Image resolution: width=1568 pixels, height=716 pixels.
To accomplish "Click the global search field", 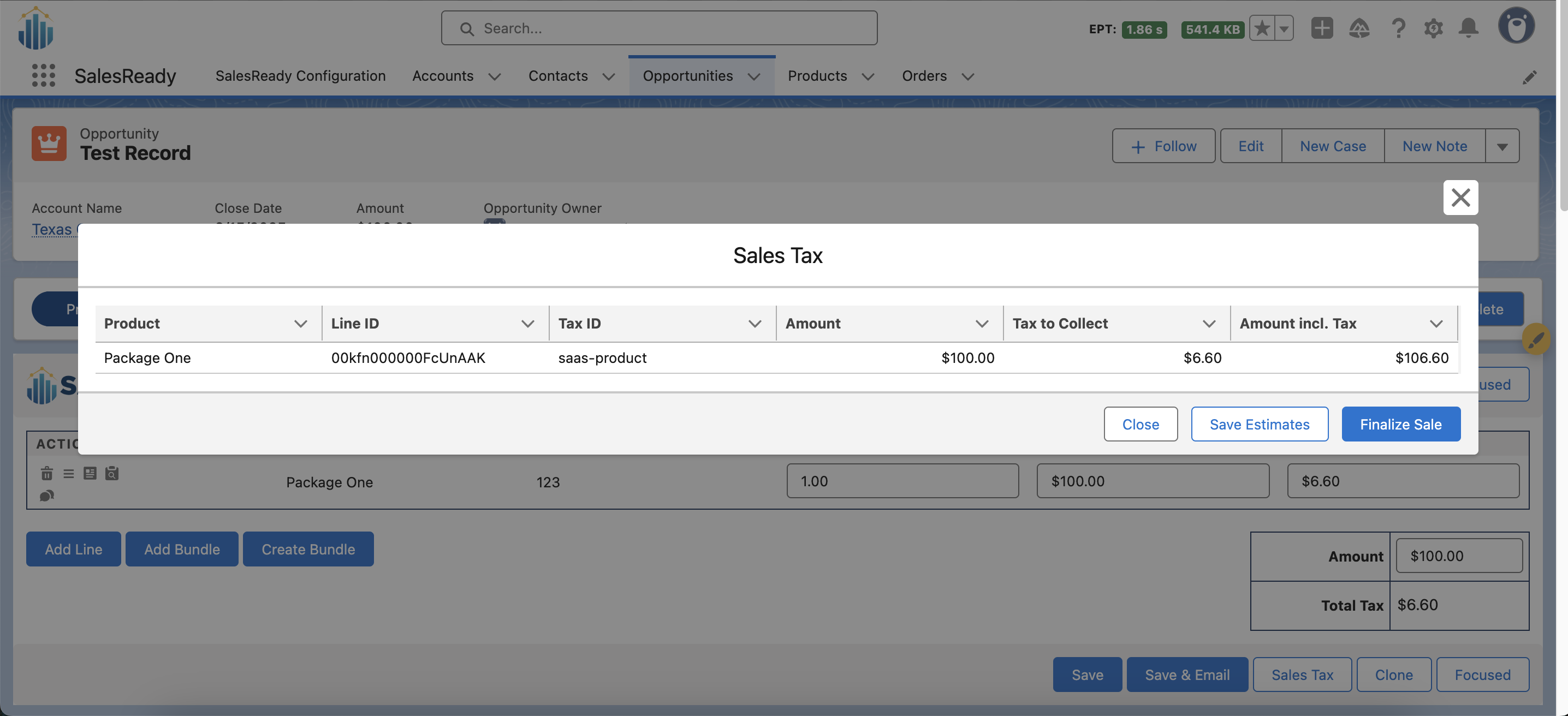I will 658,28.
